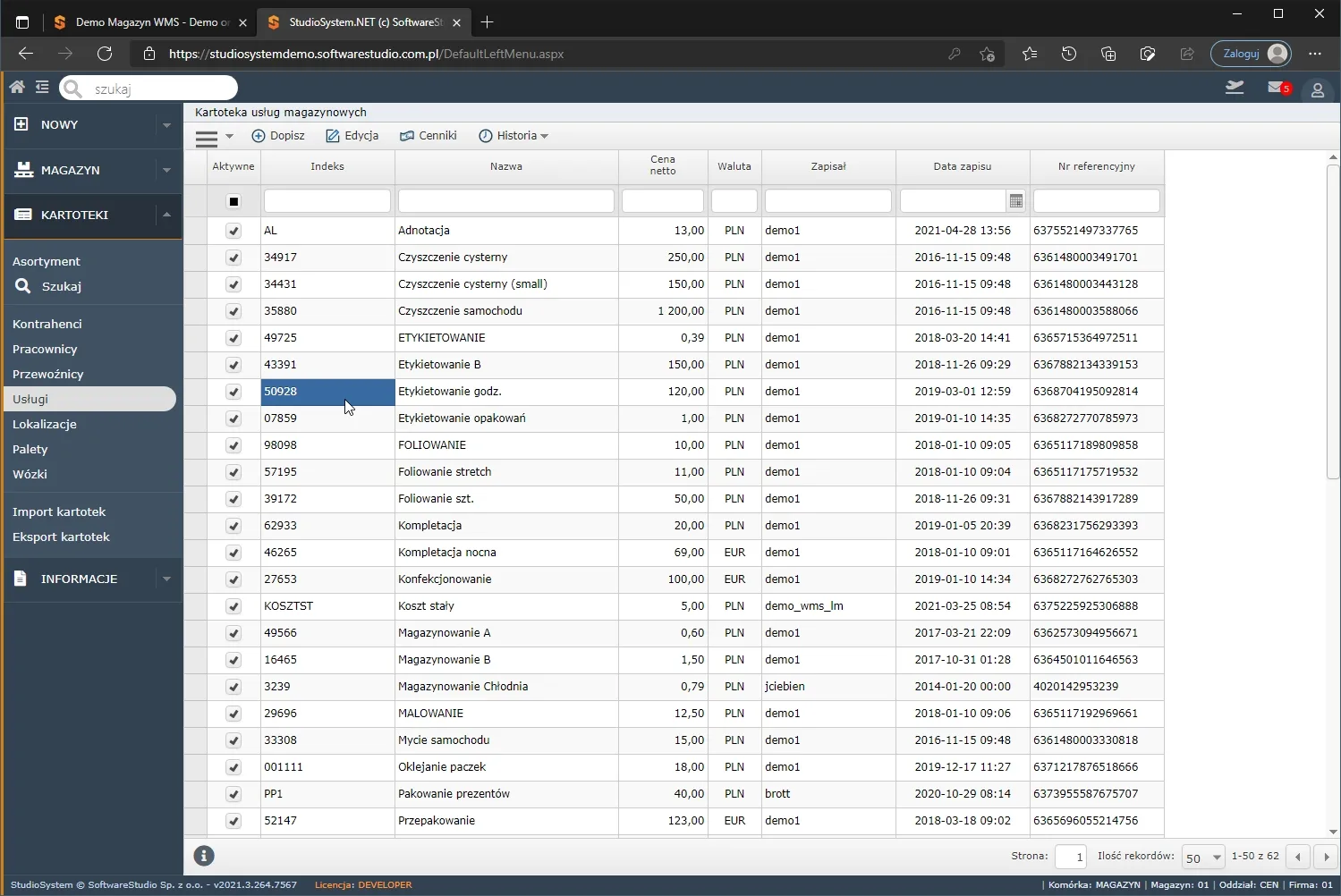
Task: Click the Cenniki button
Action: pyautogui.click(x=428, y=136)
